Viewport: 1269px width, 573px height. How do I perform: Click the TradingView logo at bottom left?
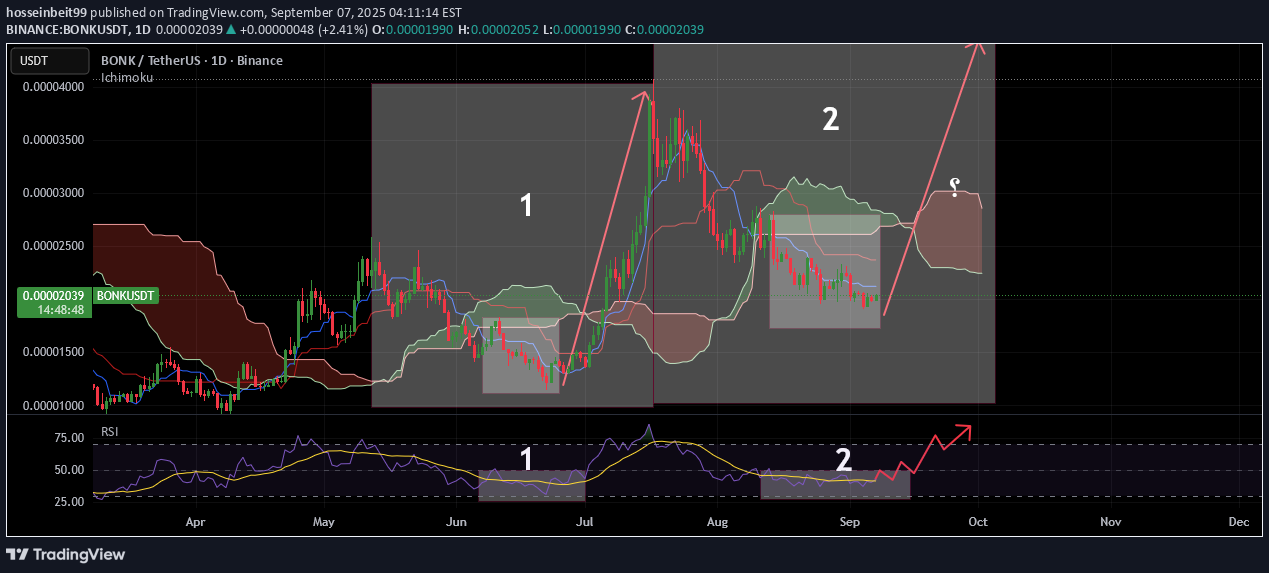point(66,554)
